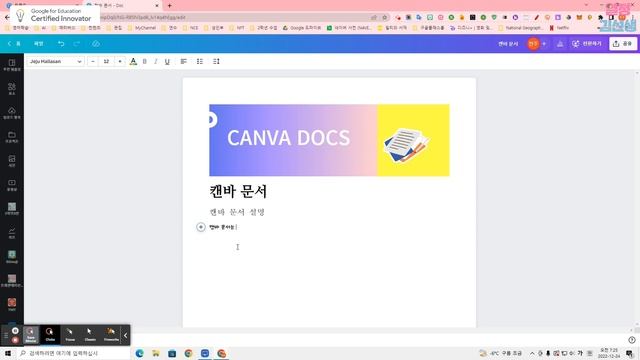
Task: Open new browser tab with plus
Action: pyautogui.click(x=169, y=6)
